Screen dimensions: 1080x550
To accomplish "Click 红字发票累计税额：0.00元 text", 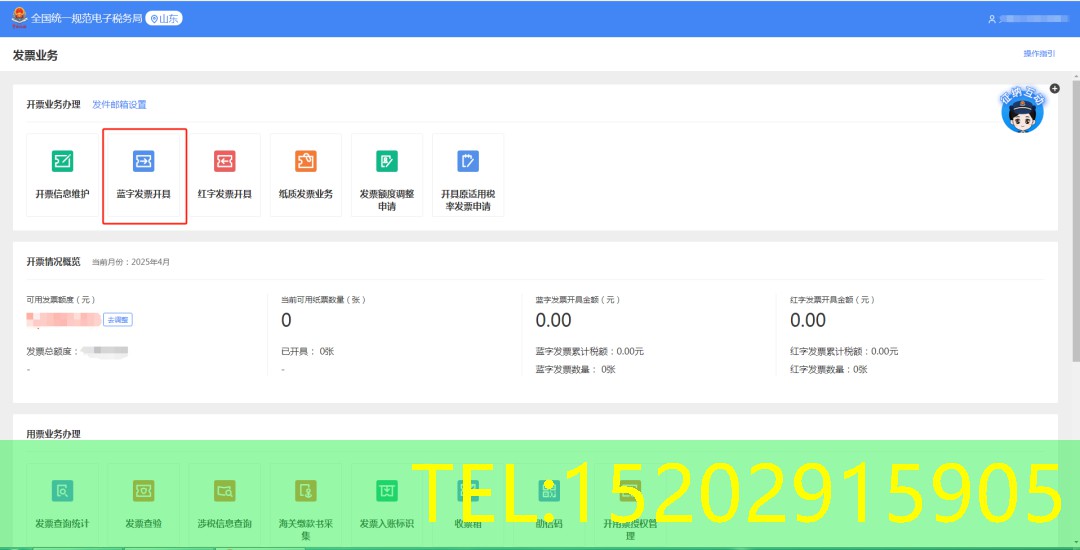I will coord(844,351).
